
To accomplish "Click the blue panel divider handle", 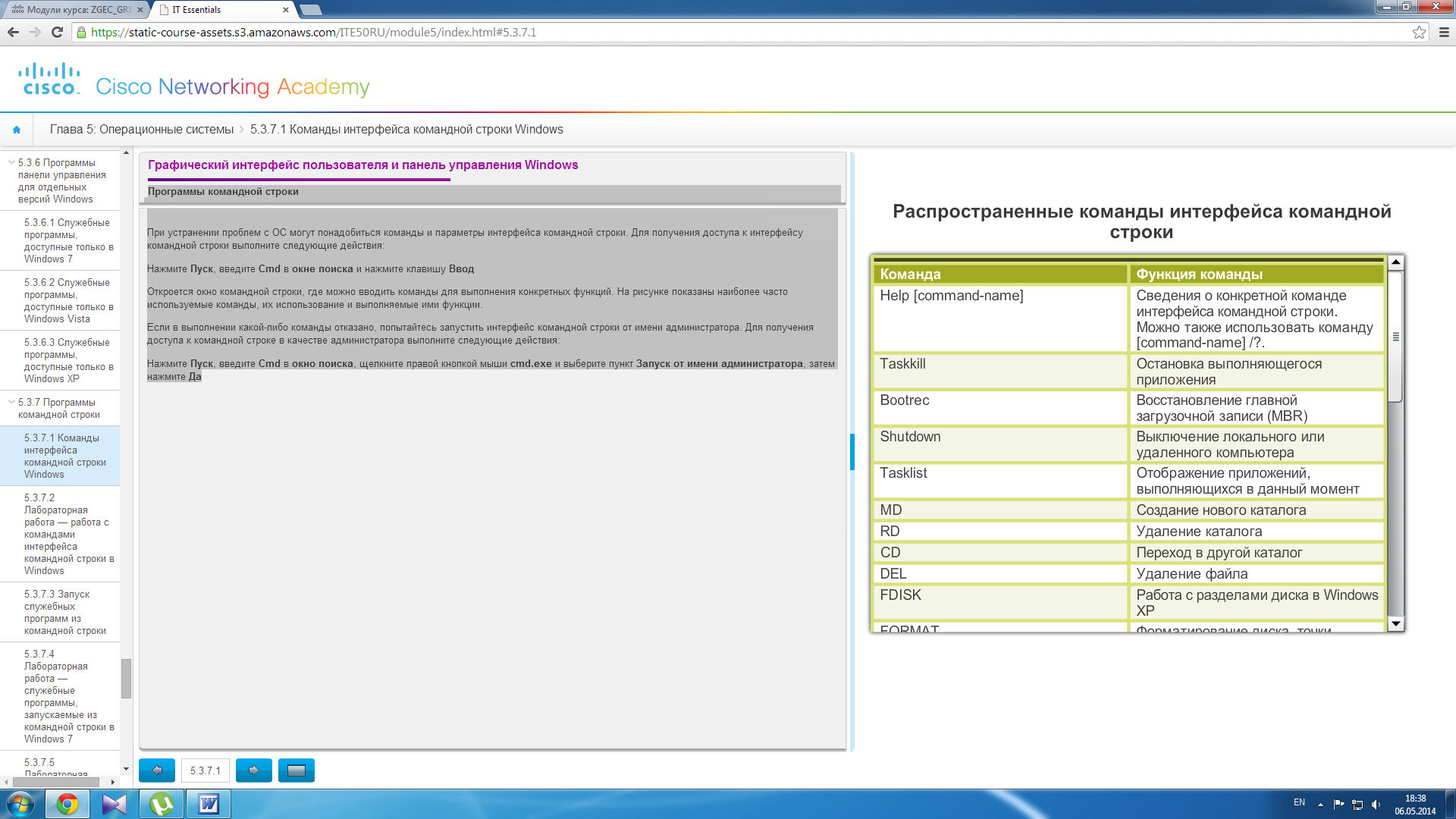I will 852,452.
